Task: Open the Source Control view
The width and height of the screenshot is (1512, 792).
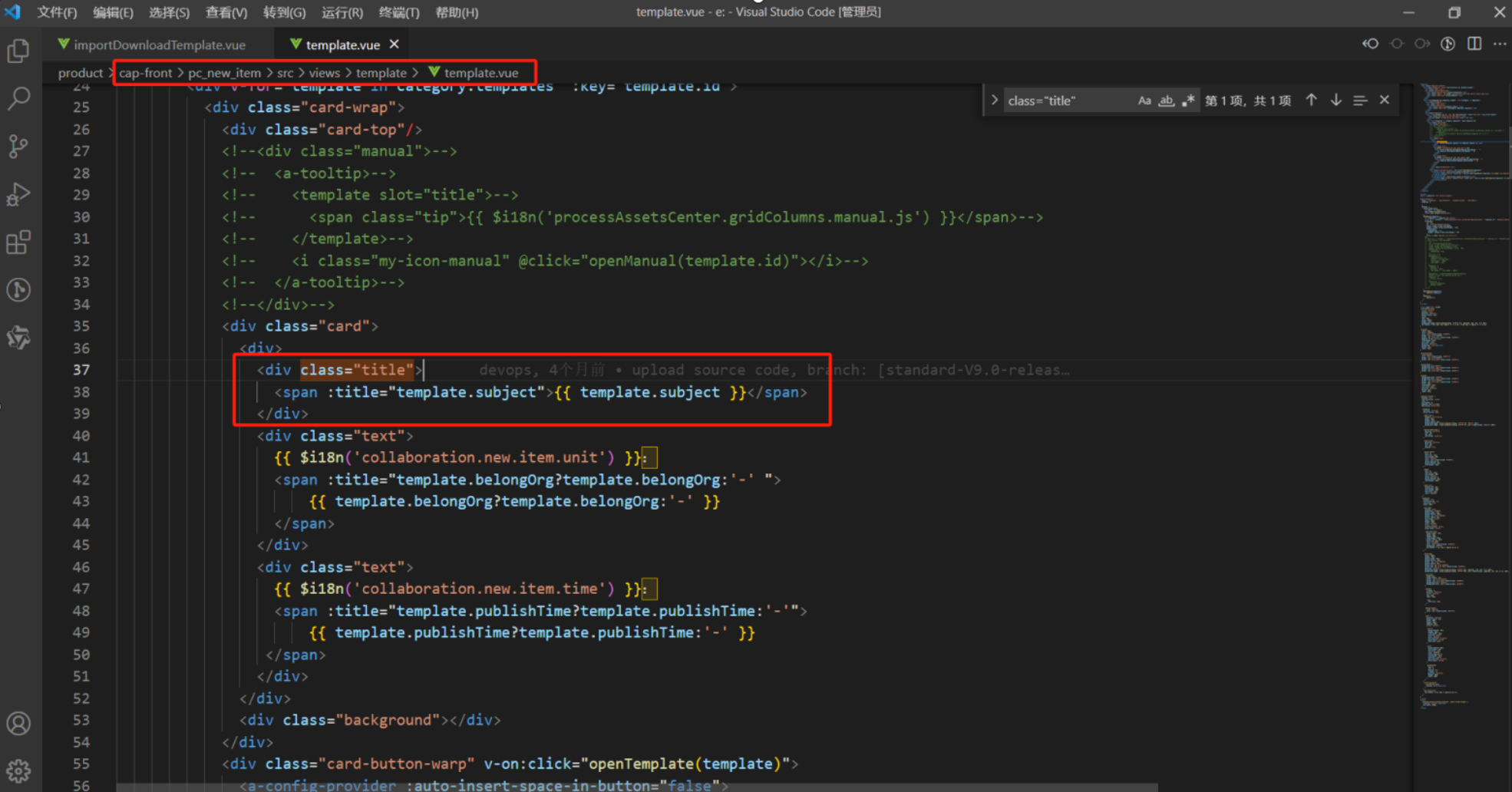Action: coord(18,146)
